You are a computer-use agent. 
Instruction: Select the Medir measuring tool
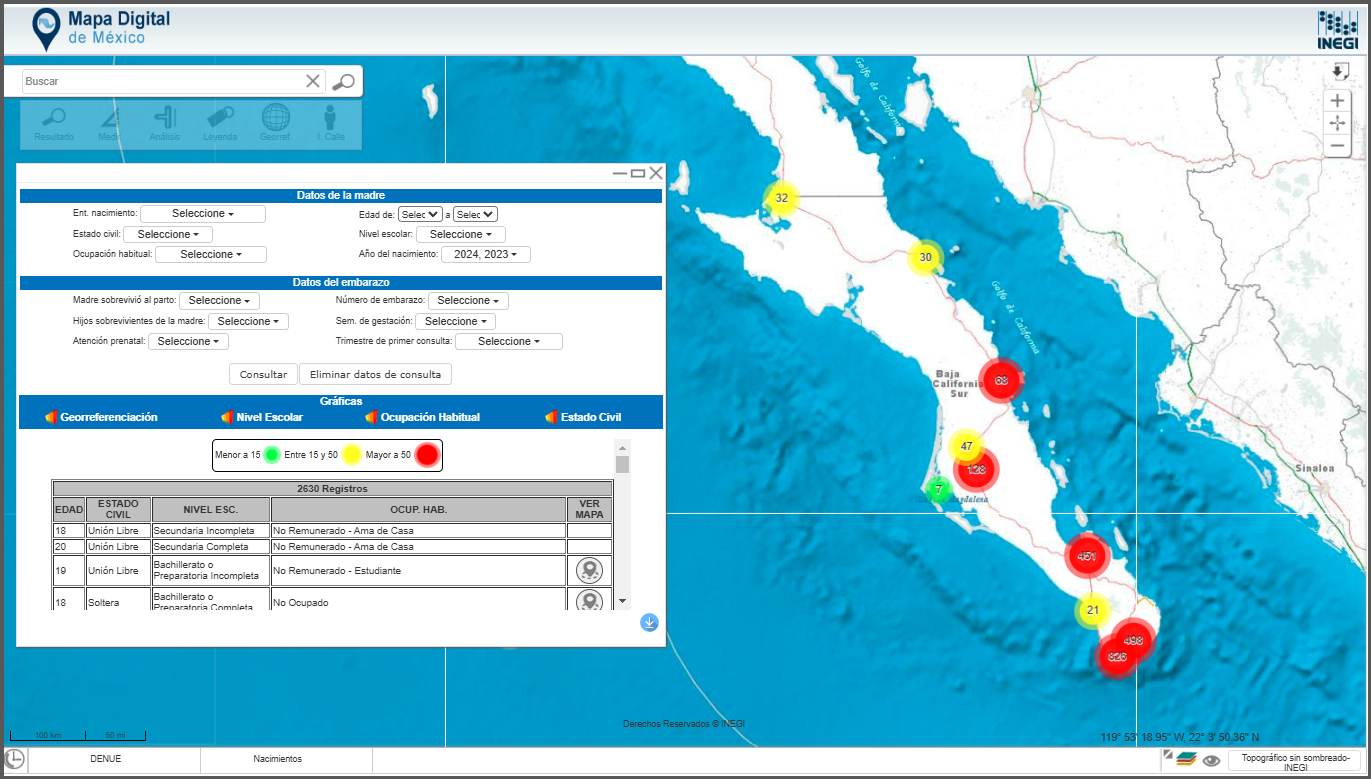click(x=109, y=123)
